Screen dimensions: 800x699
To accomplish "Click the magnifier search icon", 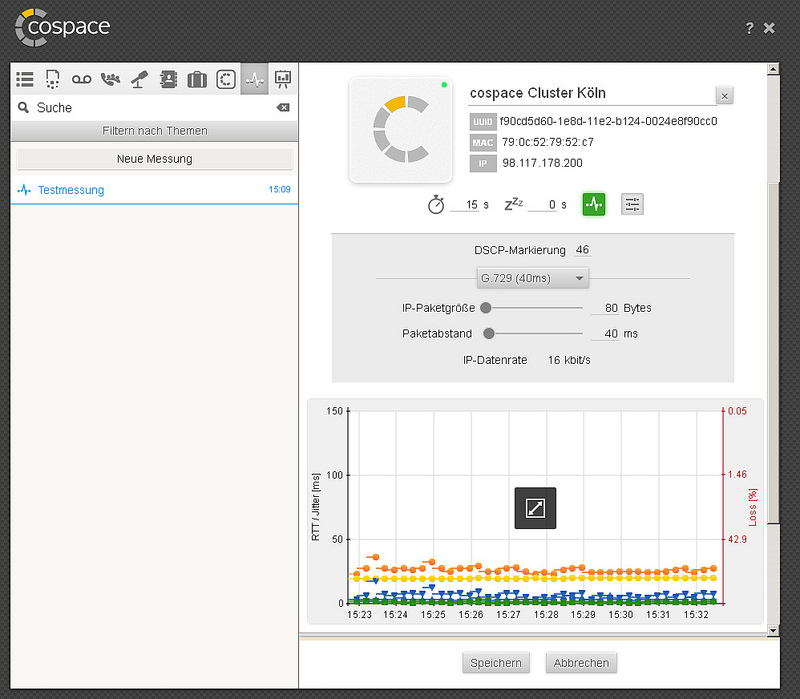I will coord(23,108).
